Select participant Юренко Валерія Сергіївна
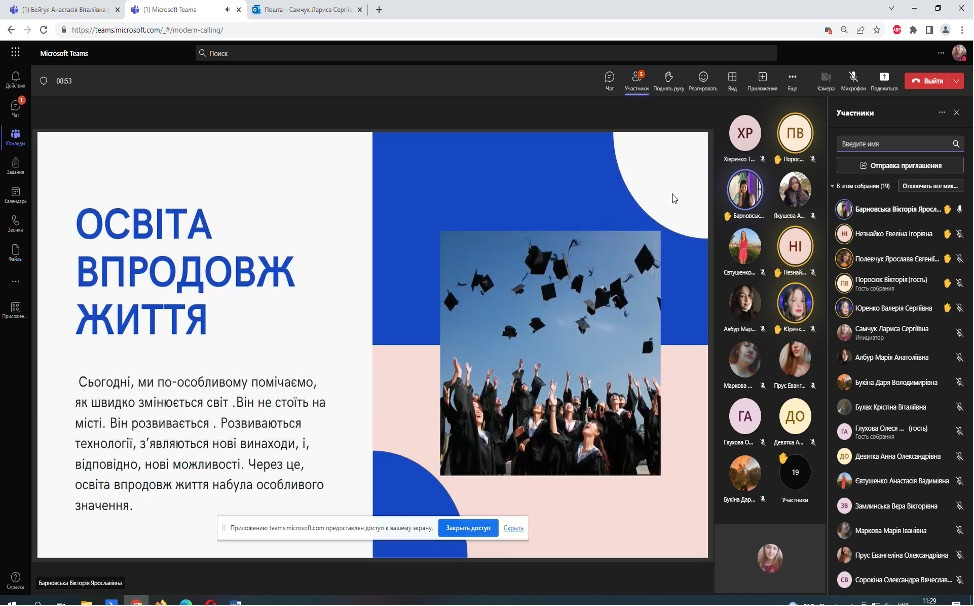This screenshot has height=606, width=974. [x=899, y=308]
